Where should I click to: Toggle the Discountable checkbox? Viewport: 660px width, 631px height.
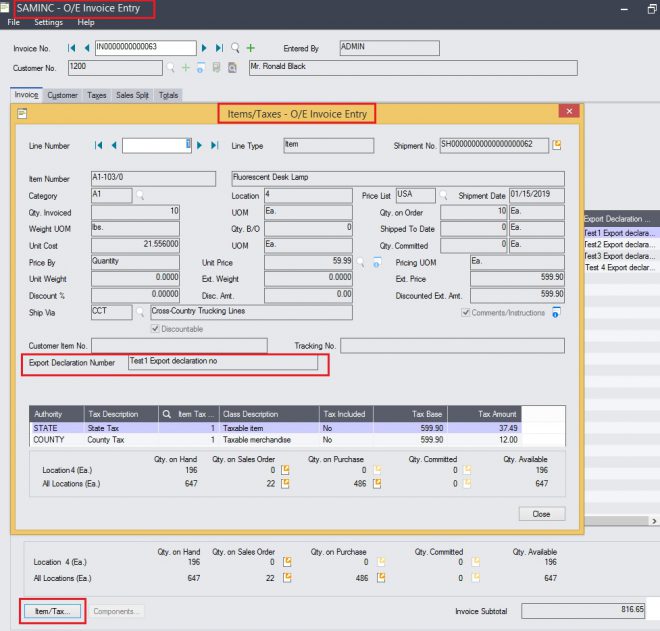click(154, 329)
